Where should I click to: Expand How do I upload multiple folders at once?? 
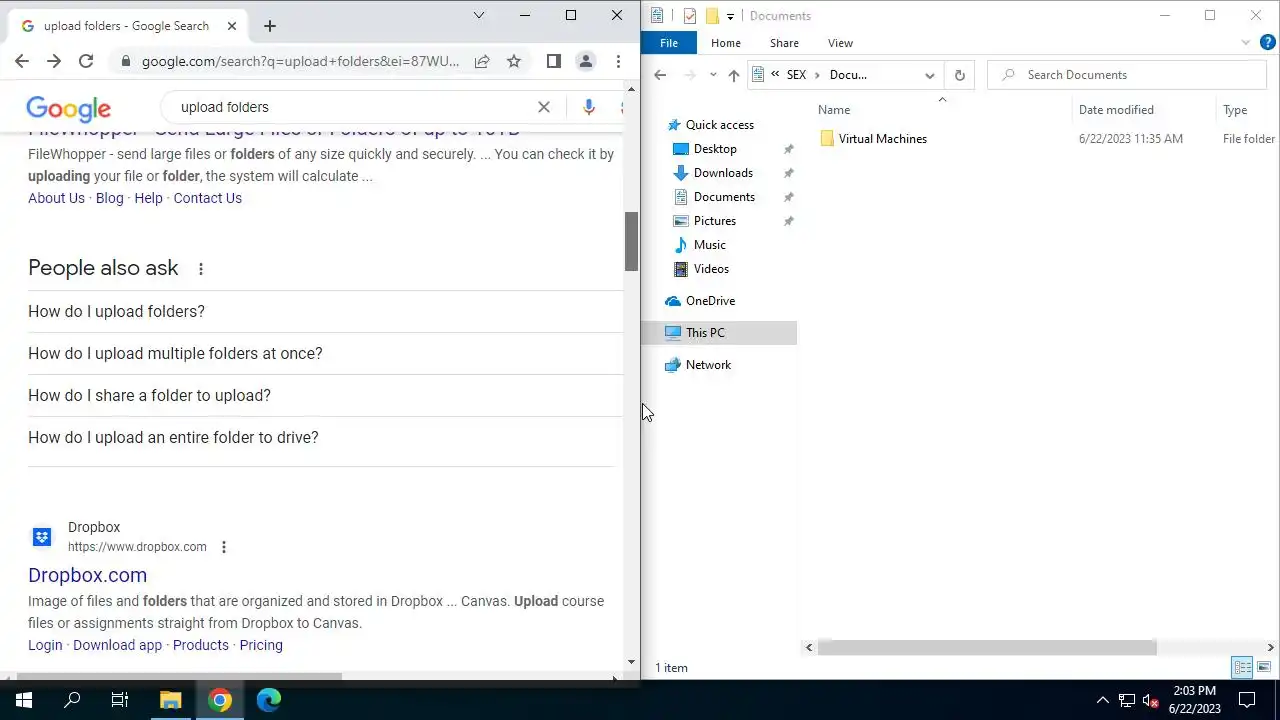(325, 353)
